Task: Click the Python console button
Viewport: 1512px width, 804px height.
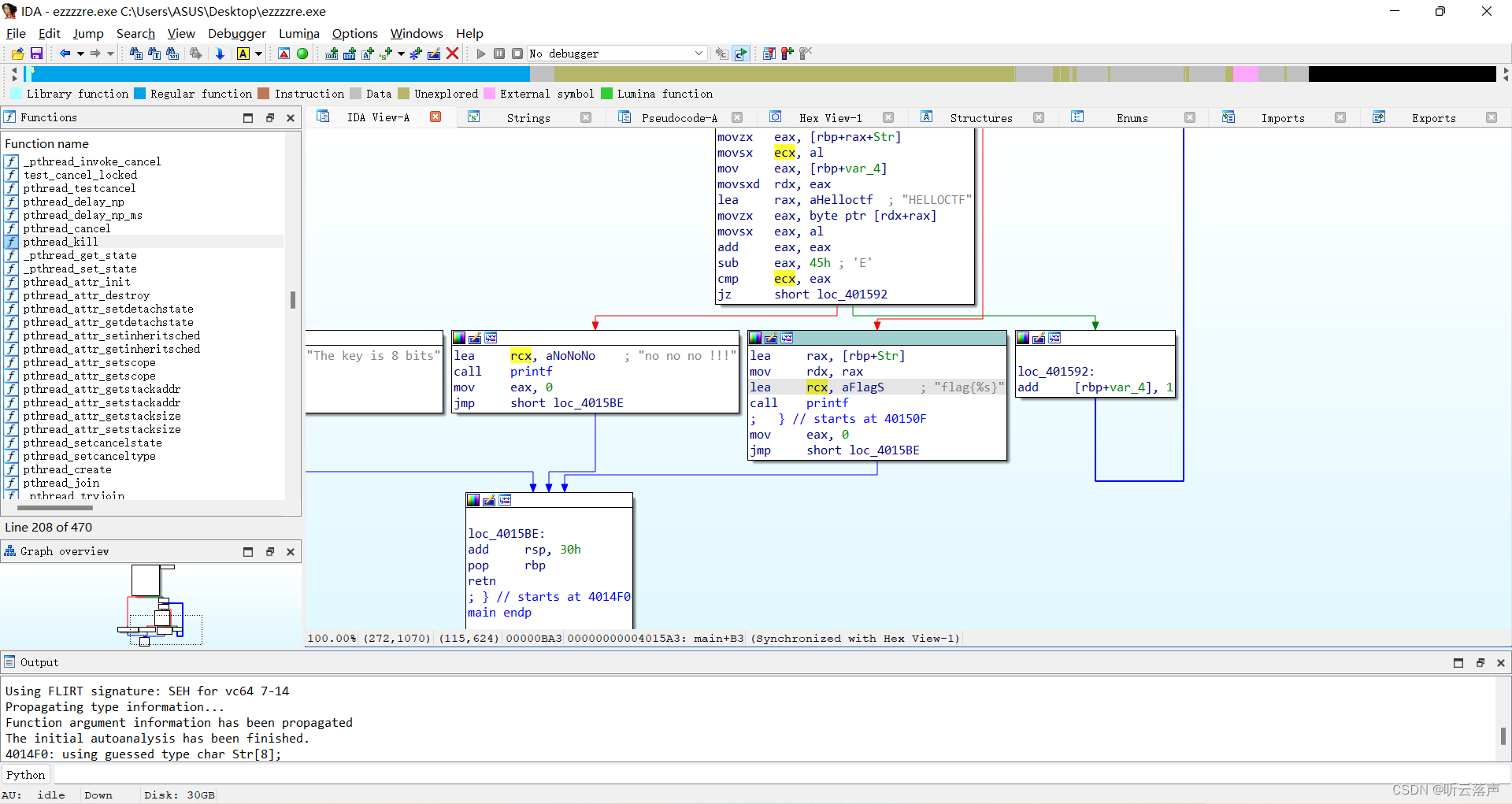Action: 26,775
